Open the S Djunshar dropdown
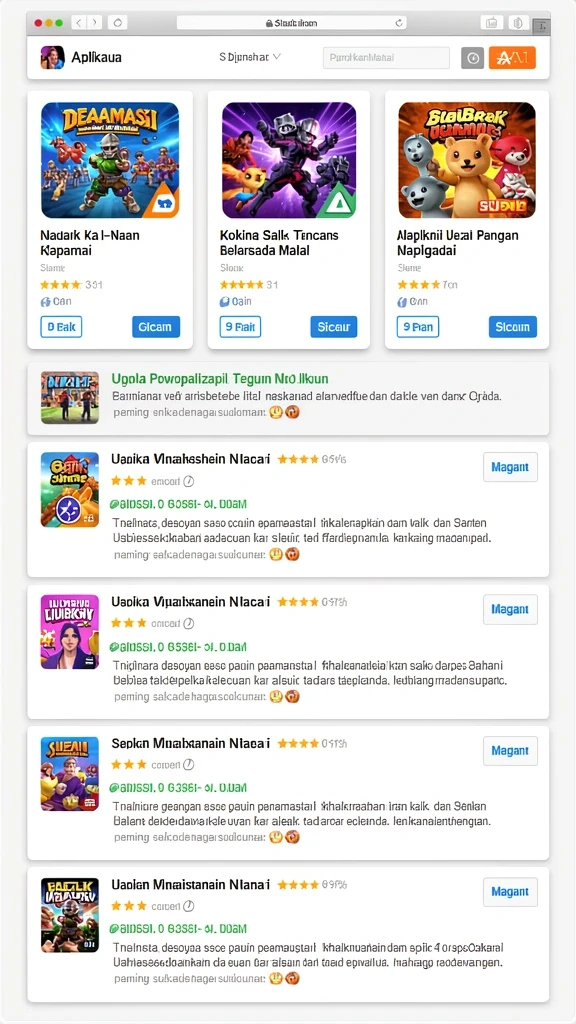The image size is (576, 1024). coord(250,57)
